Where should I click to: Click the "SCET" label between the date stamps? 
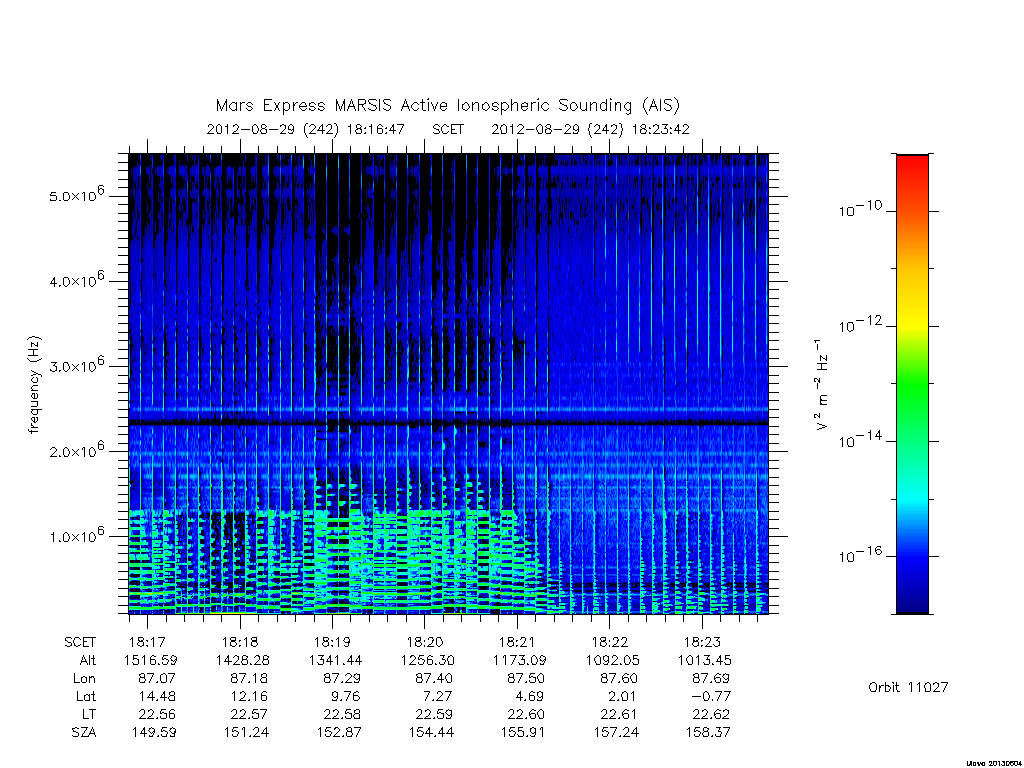[x=448, y=129]
